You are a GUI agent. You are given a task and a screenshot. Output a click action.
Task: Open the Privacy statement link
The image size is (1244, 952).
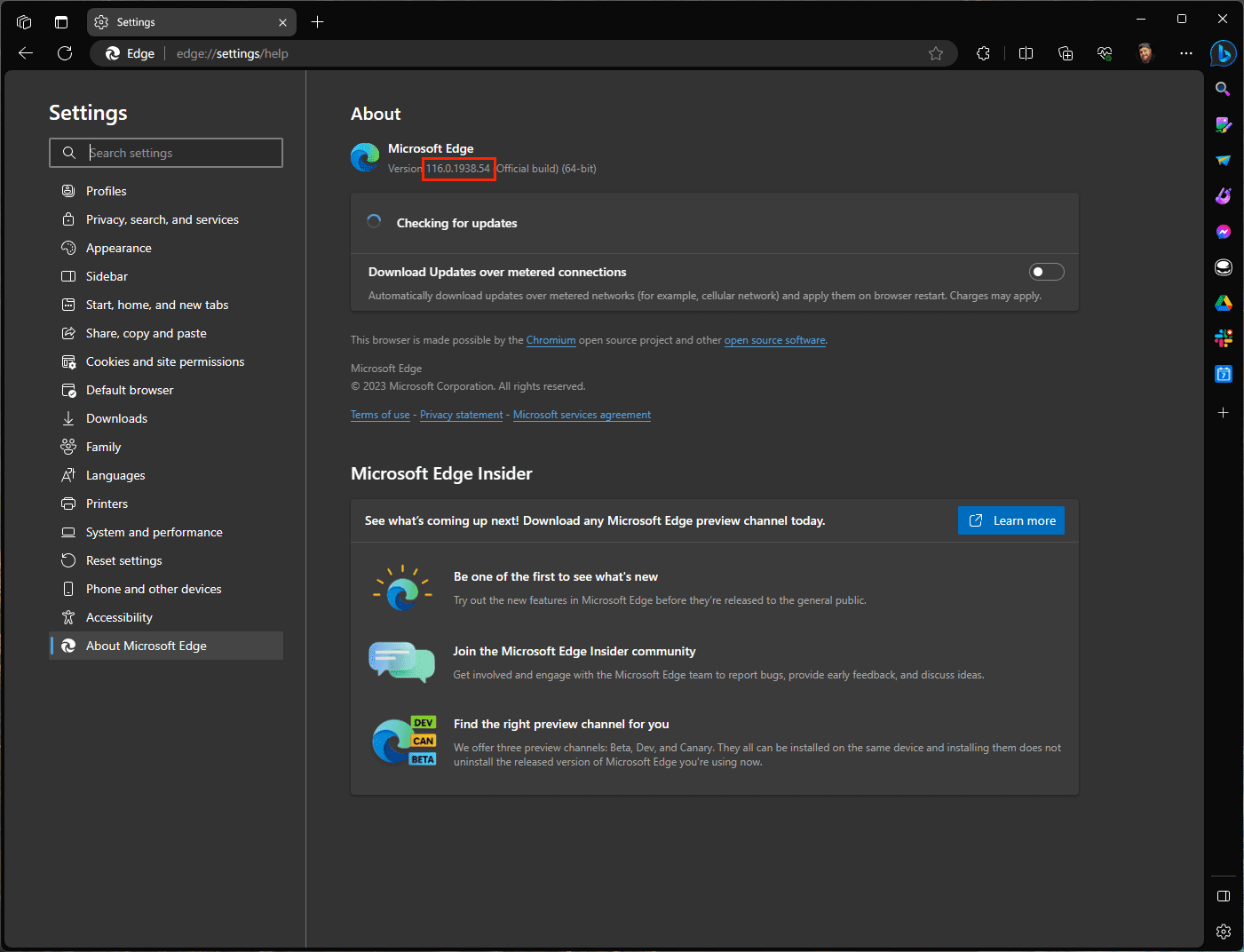pyautogui.click(x=461, y=415)
